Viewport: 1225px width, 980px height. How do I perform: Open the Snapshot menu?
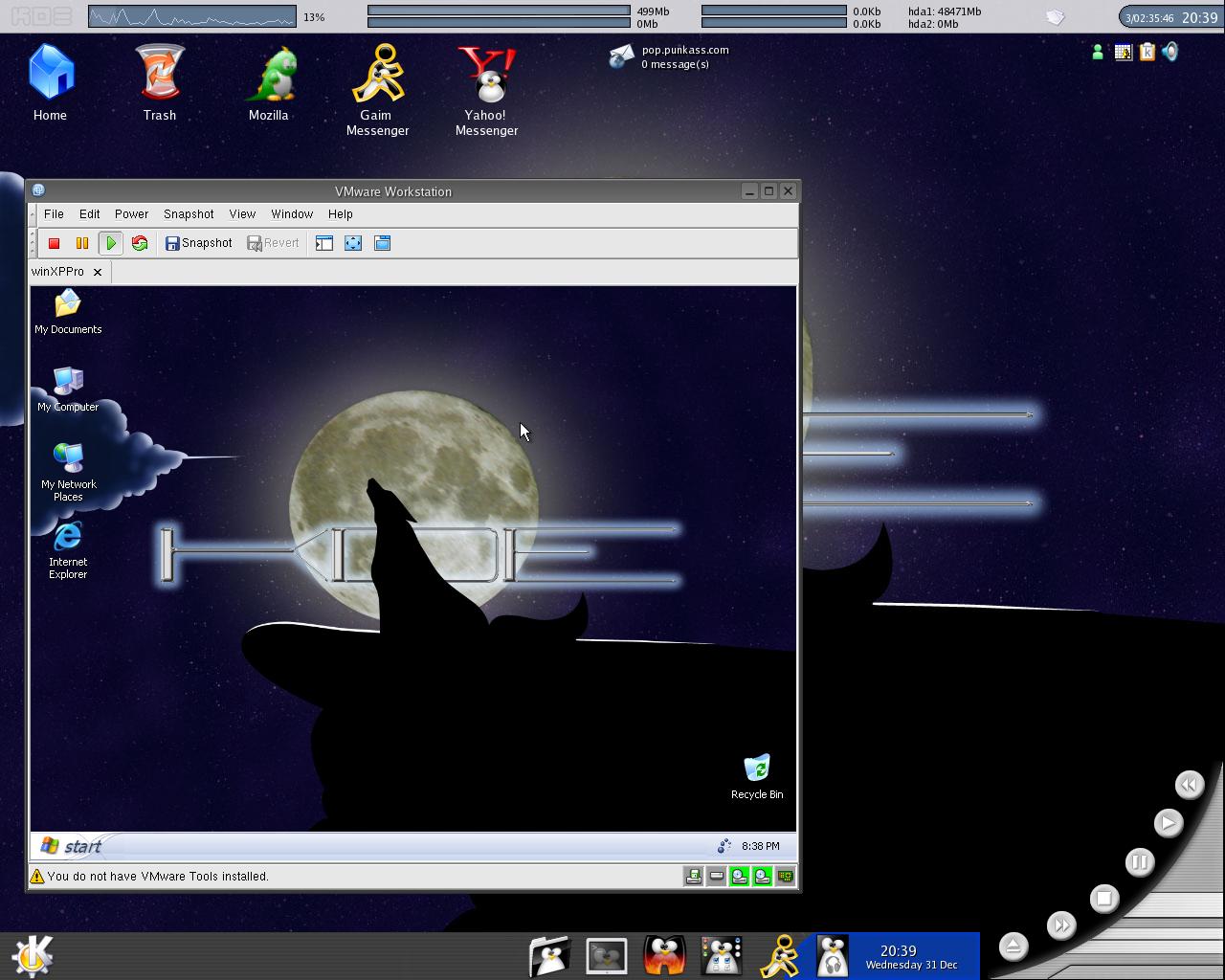click(189, 214)
